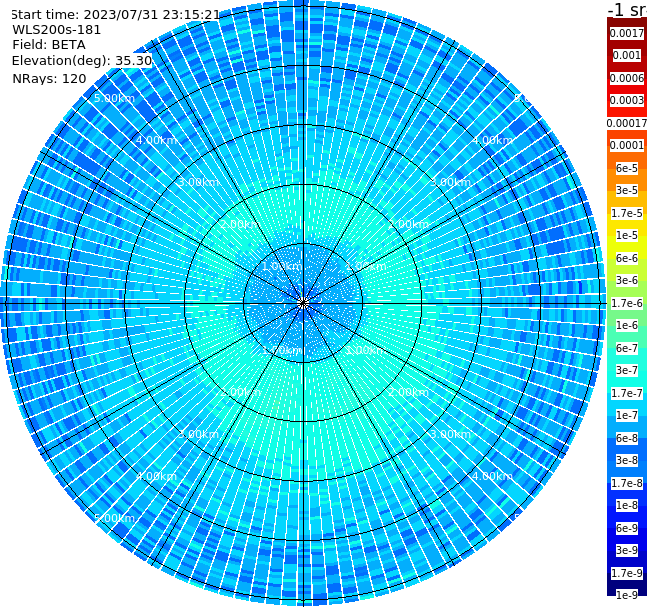Viewport: 647px width, 607px height.
Task: Click the 1.7e-5 colorbar label
Action: (x=627, y=213)
